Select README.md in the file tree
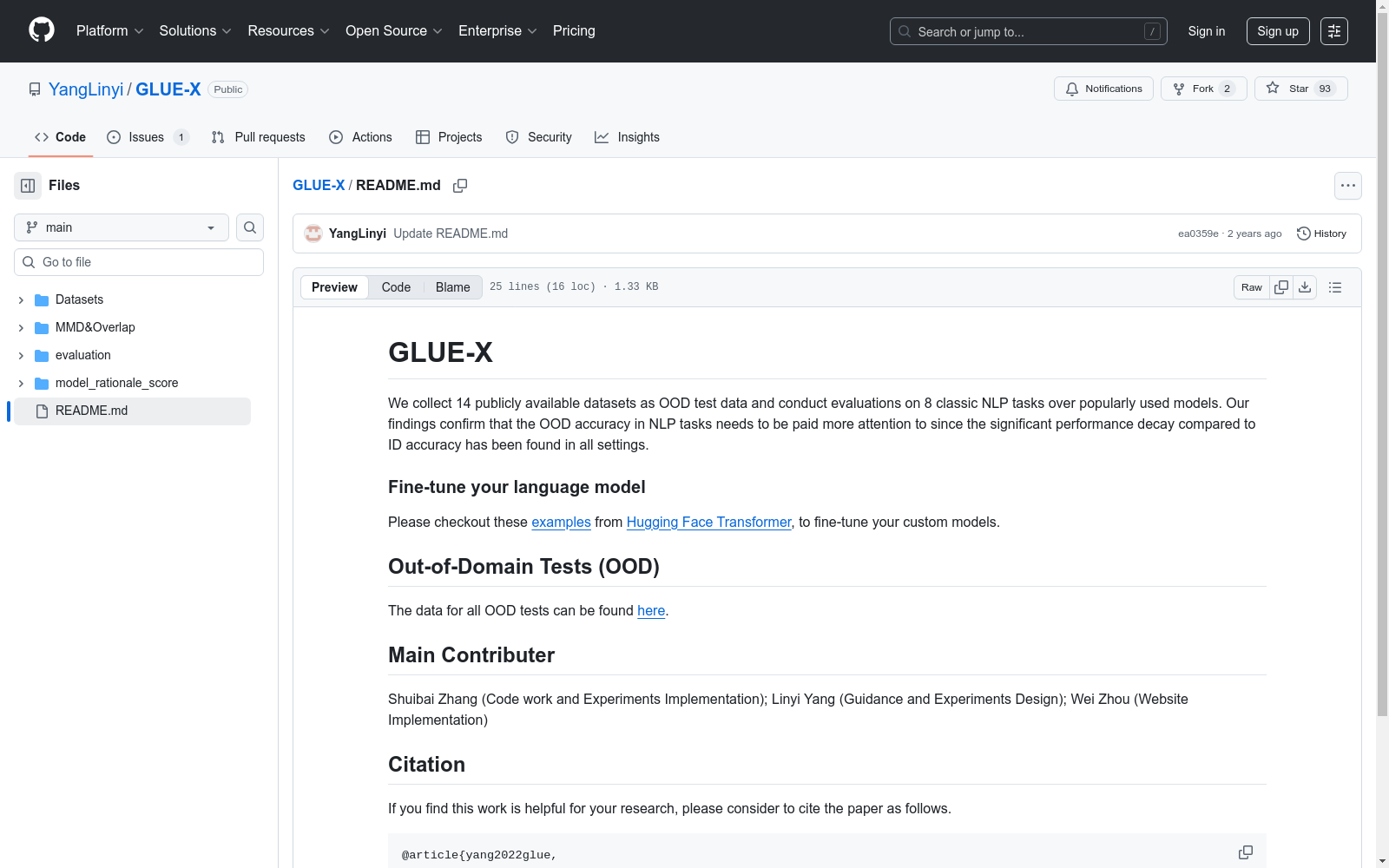Image resolution: width=1389 pixels, height=868 pixels. click(132, 411)
